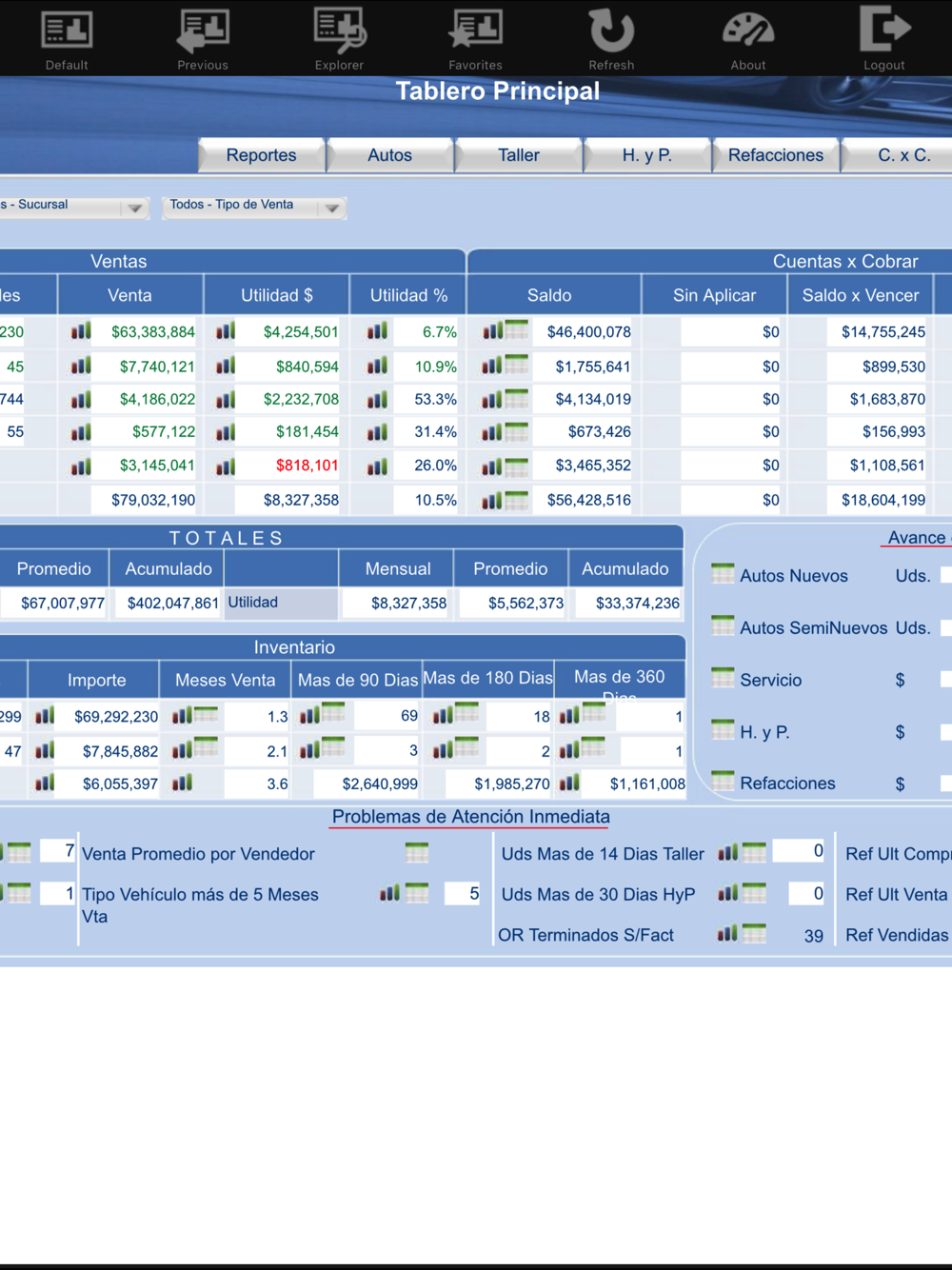Open the Taller tab

[x=519, y=155]
